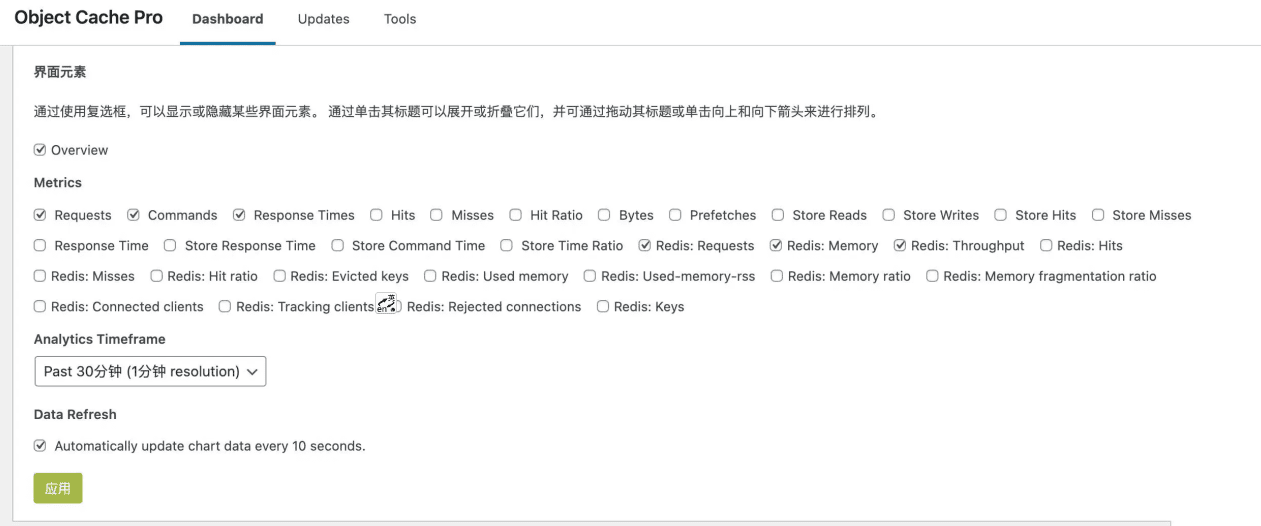Open the Tools tab

tap(400, 19)
